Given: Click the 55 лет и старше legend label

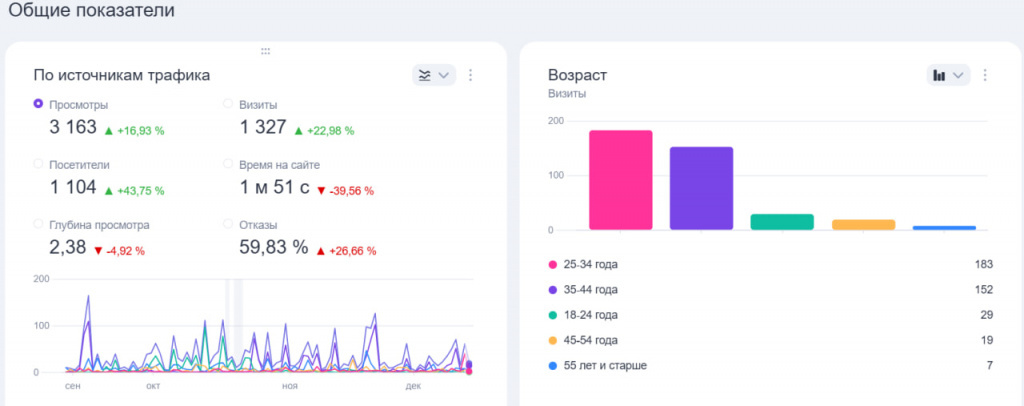Looking at the screenshot, I should (605, 366).
